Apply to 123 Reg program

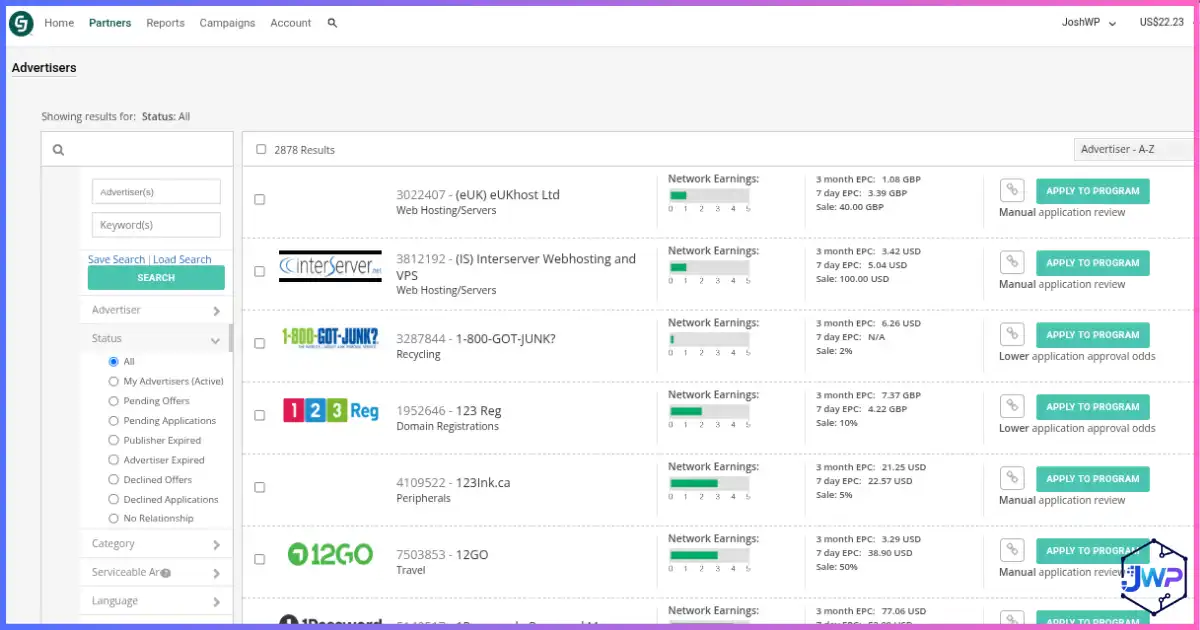pyautogui.click(x=1093, y=407)
